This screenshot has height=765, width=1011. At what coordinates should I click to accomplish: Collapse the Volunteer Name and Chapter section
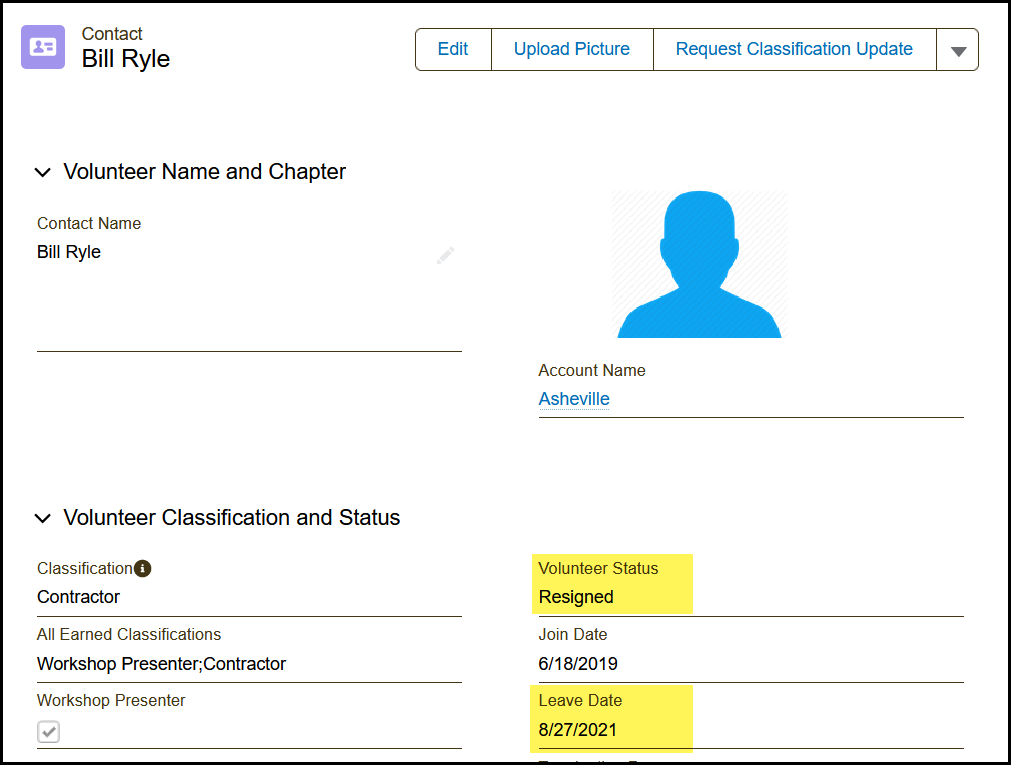[x=42, y=172]
